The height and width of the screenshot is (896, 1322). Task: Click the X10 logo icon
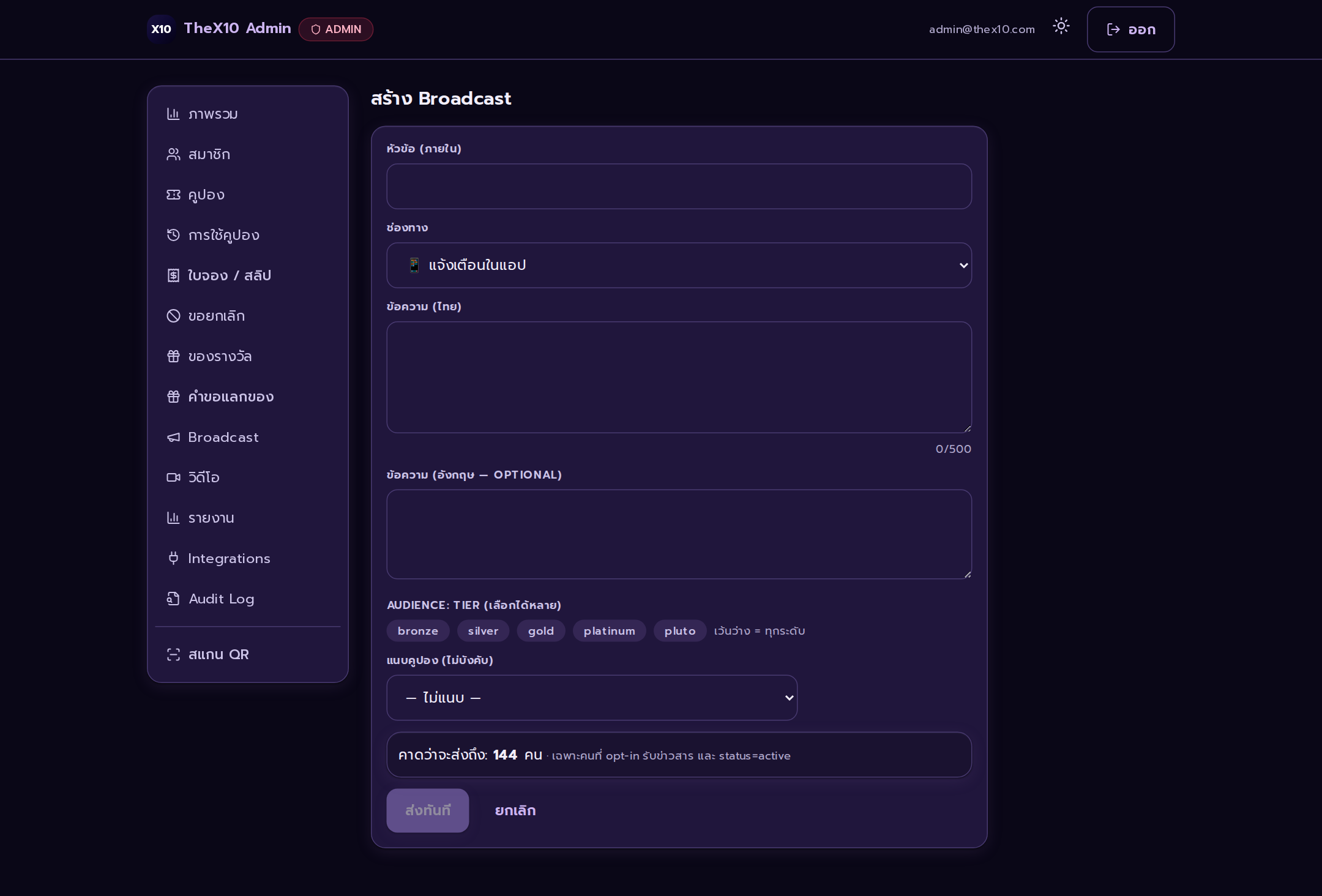tap(162, 29)
